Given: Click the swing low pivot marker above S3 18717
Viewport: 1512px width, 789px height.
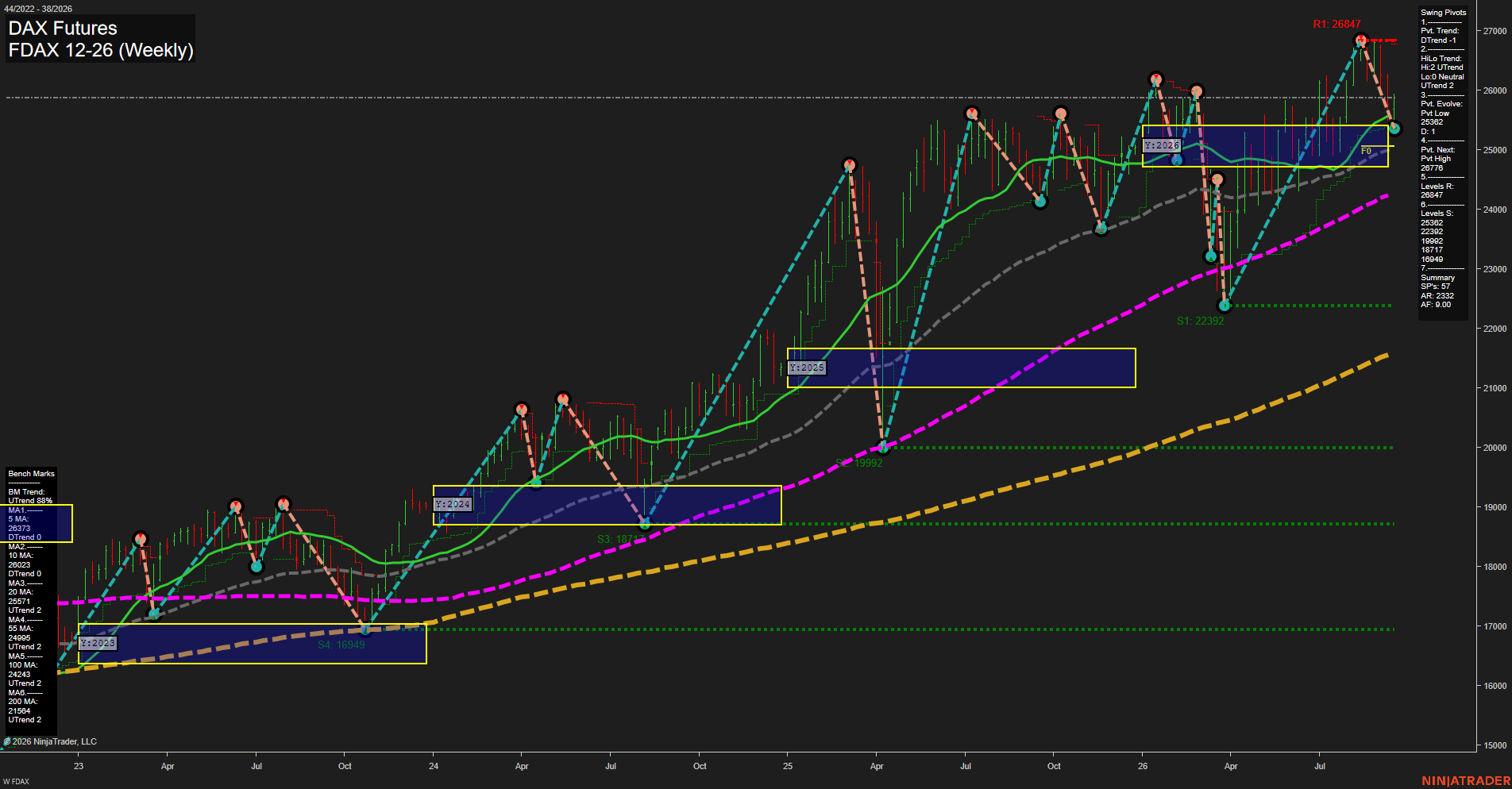Looking at the screenshot, I should [645, 523].
